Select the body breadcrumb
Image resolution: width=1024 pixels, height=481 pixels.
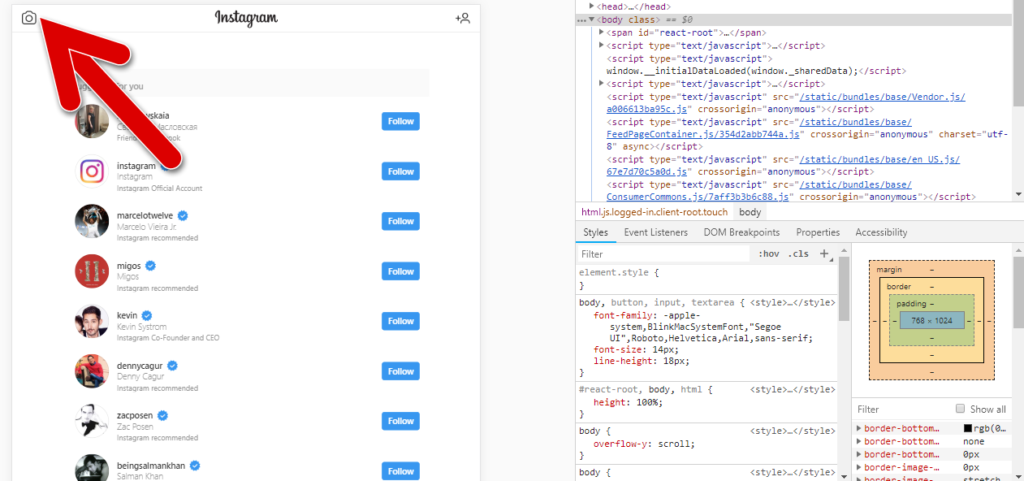[750, 212]
